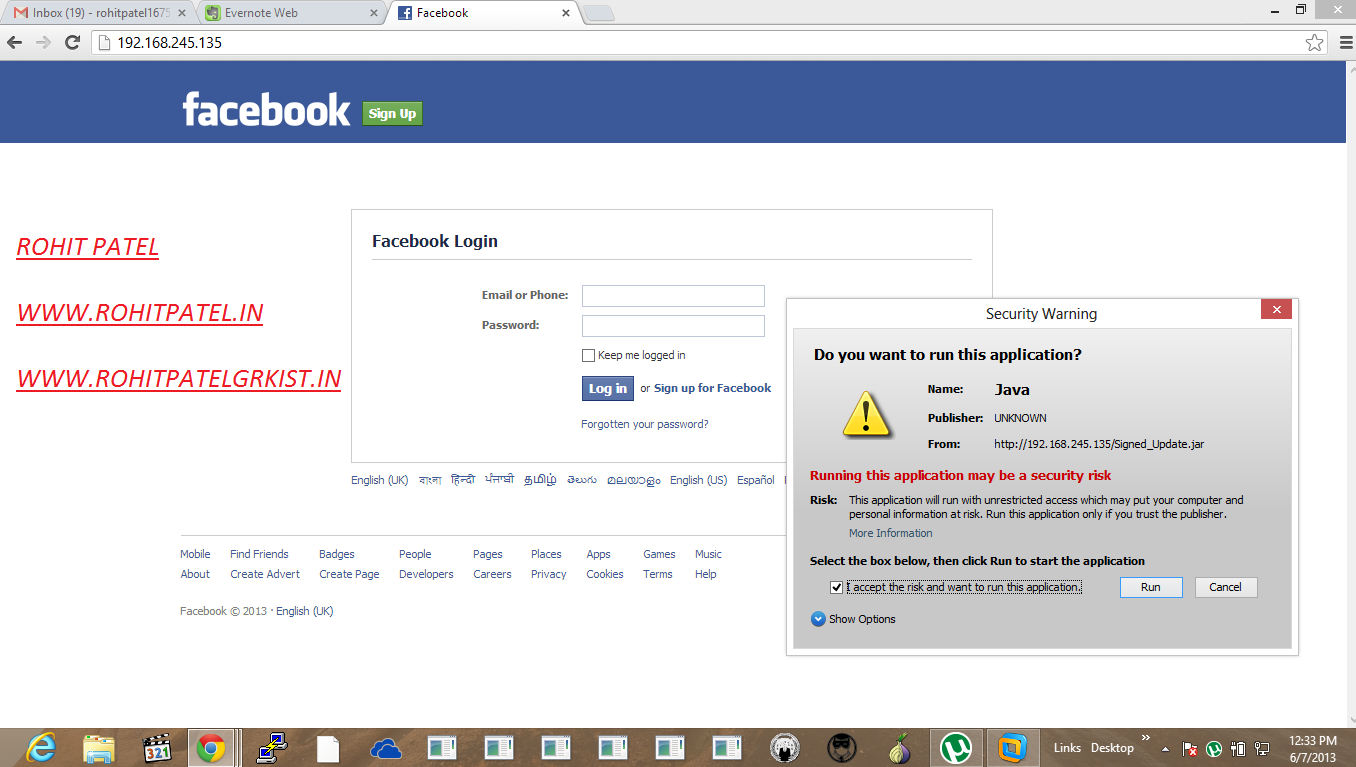This screenshot has width=1356, height=767.
Task: Tick the Keep me logged in checkbox
Action: click(x=588, y=355)
